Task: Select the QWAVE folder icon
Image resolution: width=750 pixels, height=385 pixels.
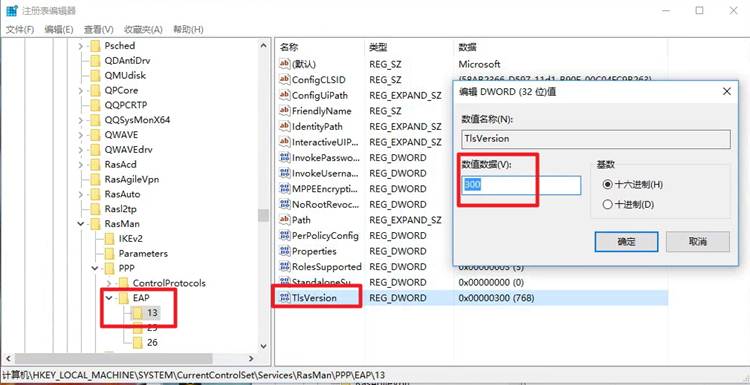Action: [x=95, y=134]
